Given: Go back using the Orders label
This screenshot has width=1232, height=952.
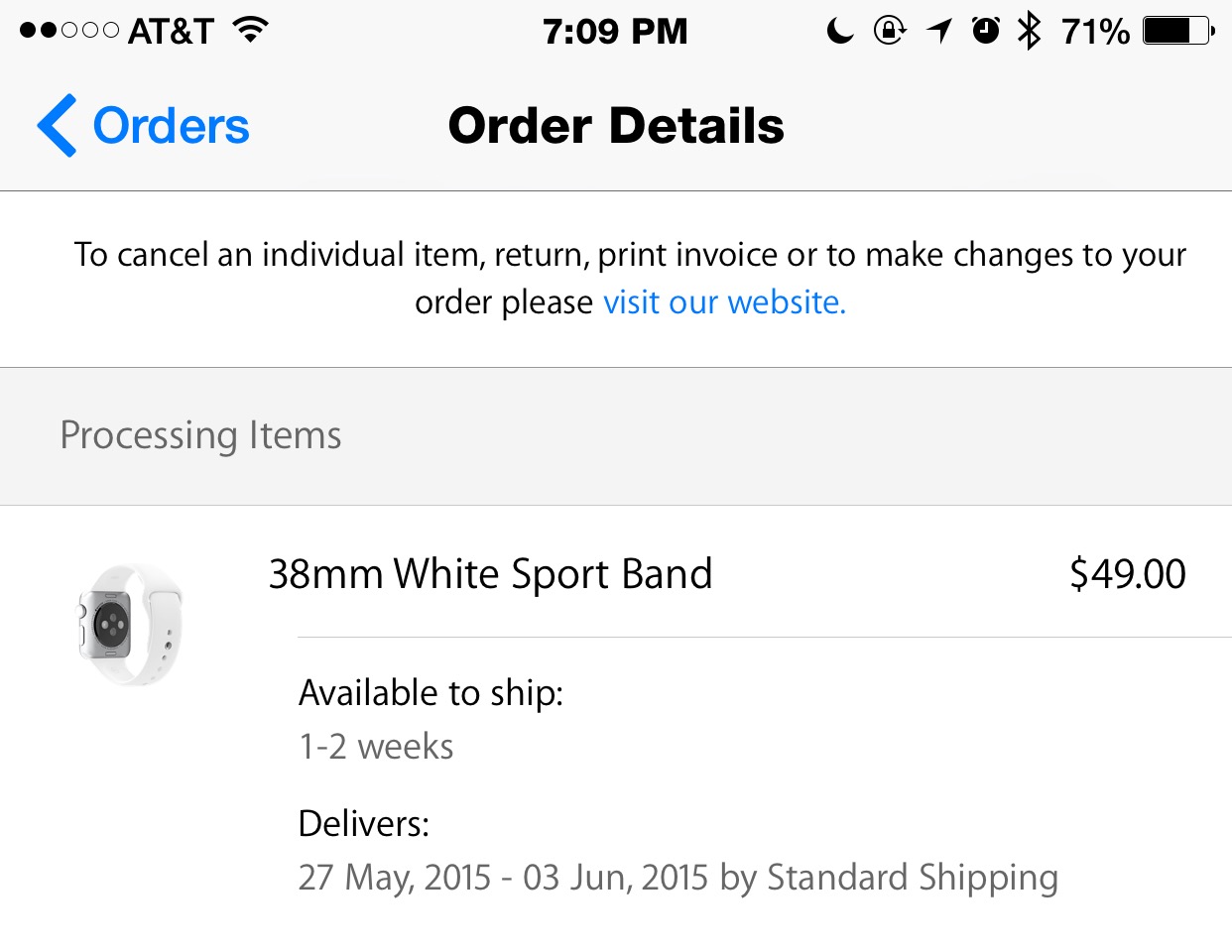Looking at the screenshot, I should point(171,126).
